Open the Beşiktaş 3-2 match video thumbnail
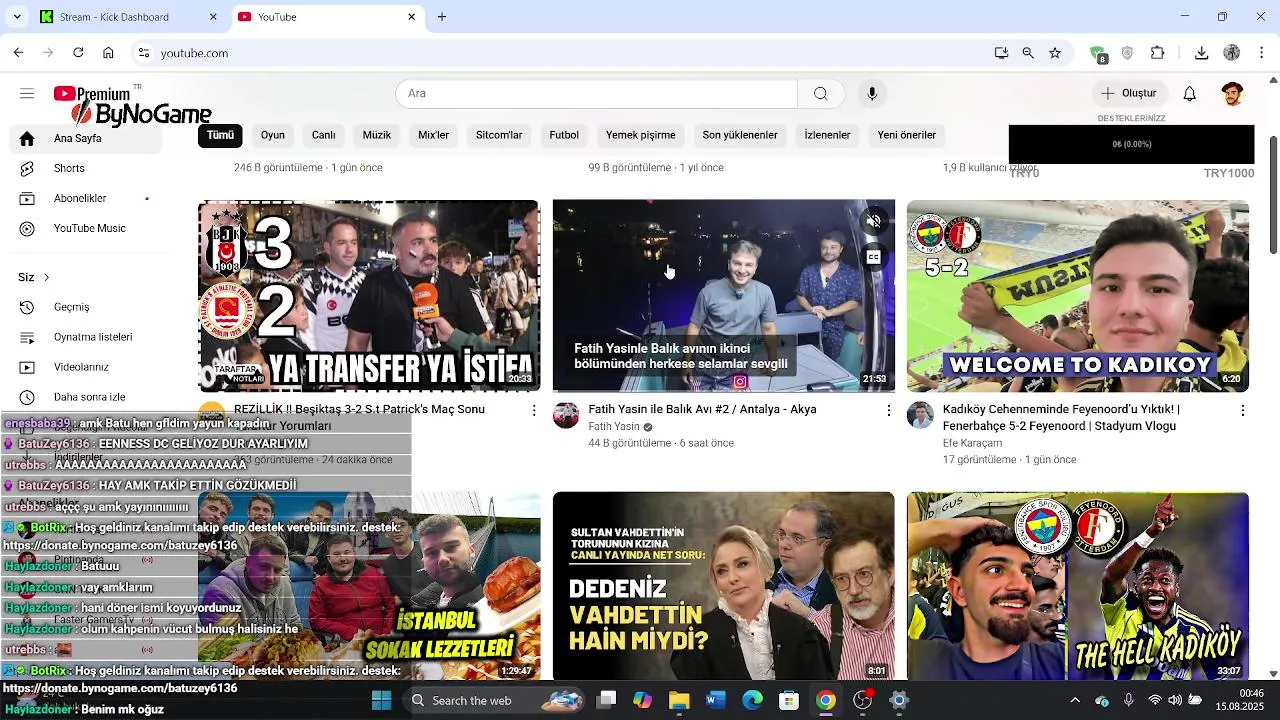Viewport: 1280px width, 720px height. [369, 296]
